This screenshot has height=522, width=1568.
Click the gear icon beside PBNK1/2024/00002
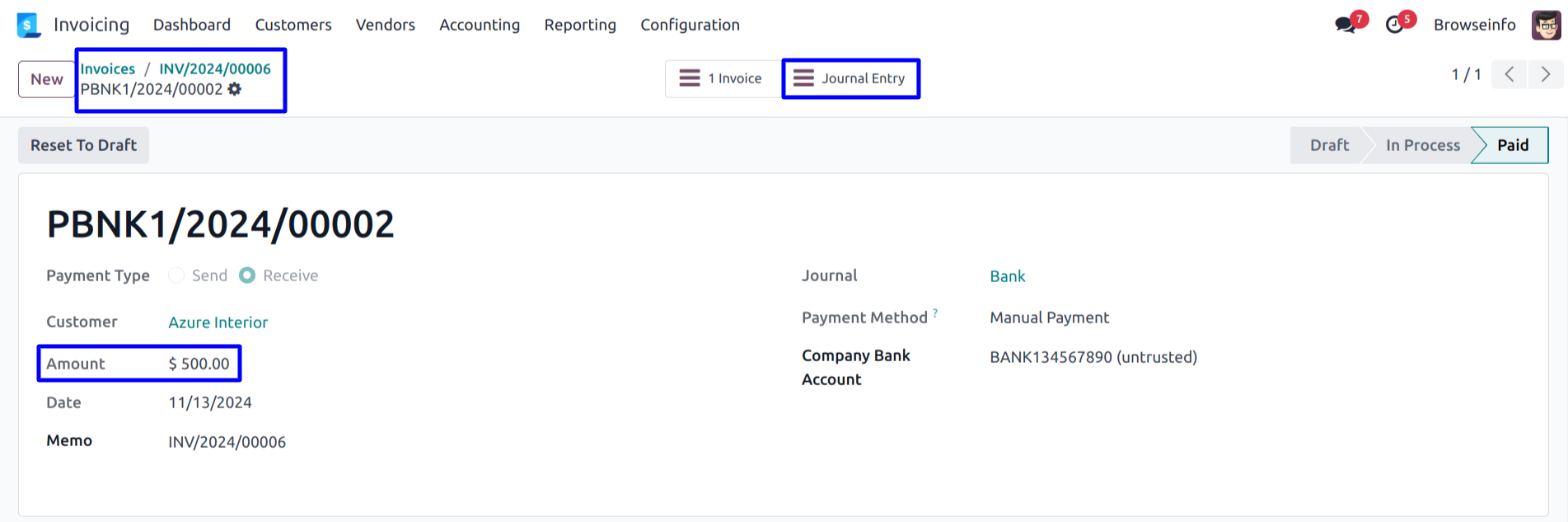tap(235, 89)
